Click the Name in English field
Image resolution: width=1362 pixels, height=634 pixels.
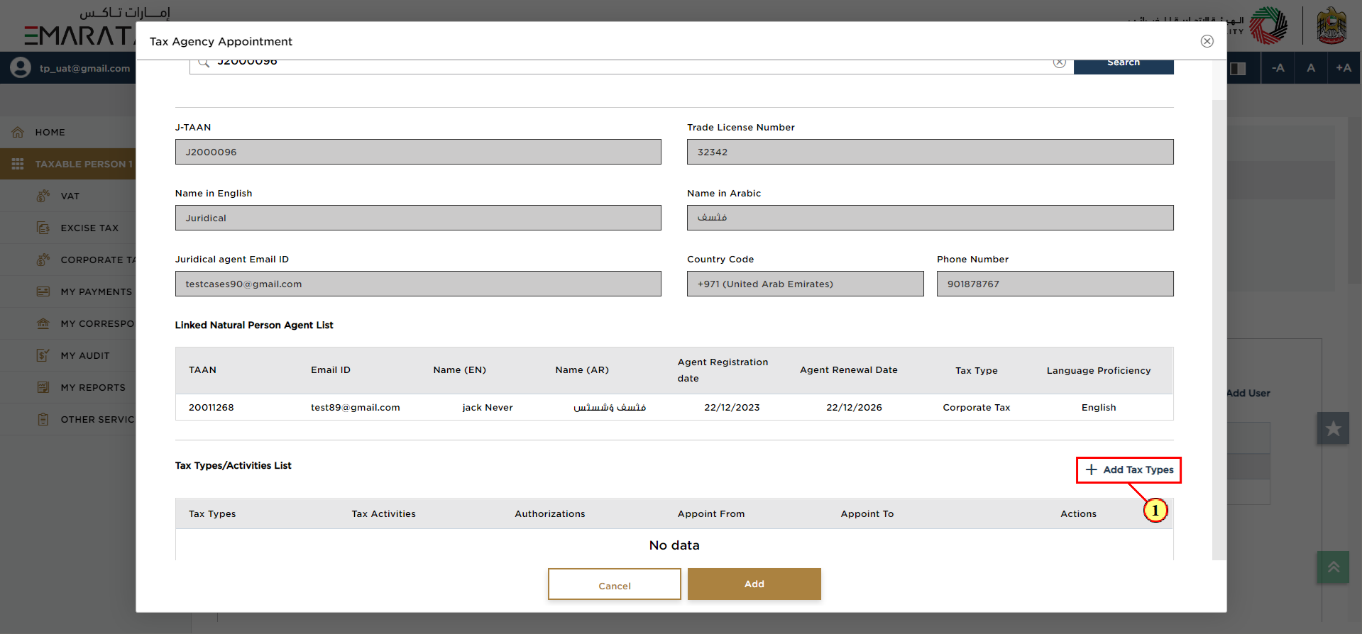pyautogui.click(x=418, y=218)
